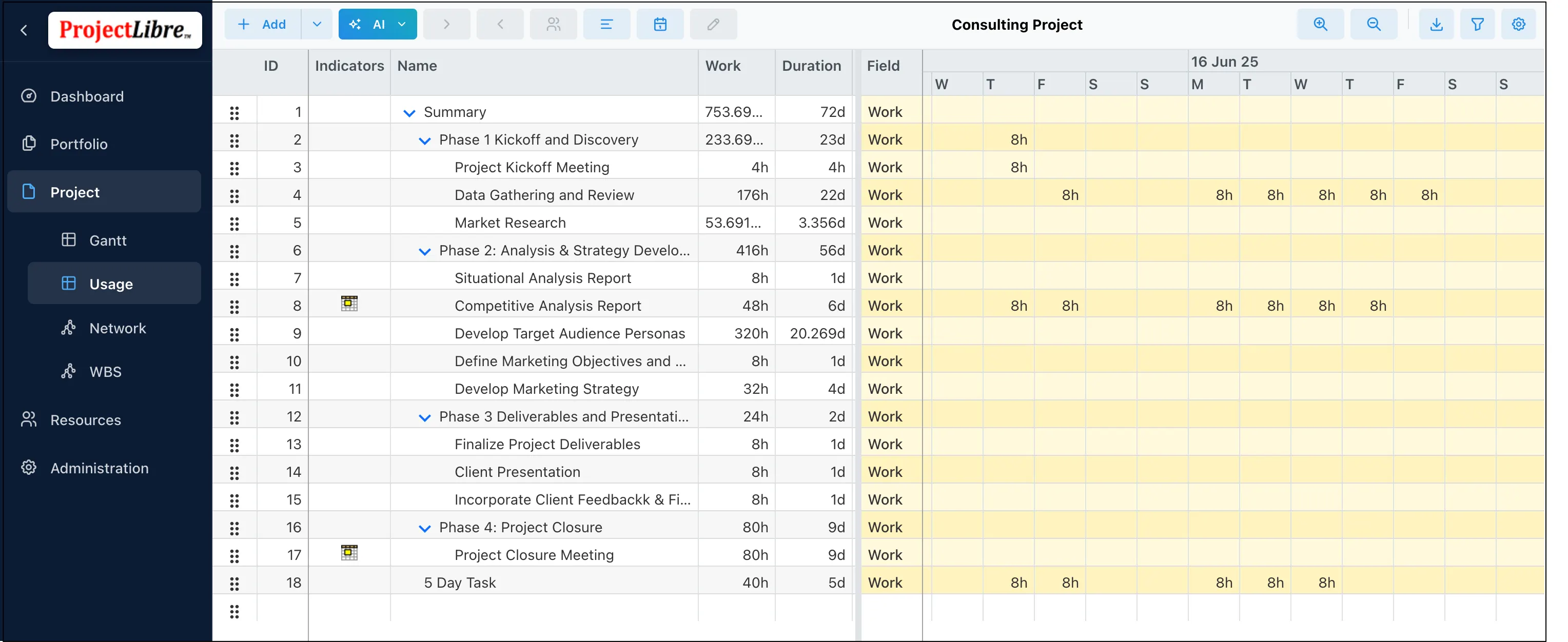
Task: Click the empty new task row handle
Action: pos(234,612)
